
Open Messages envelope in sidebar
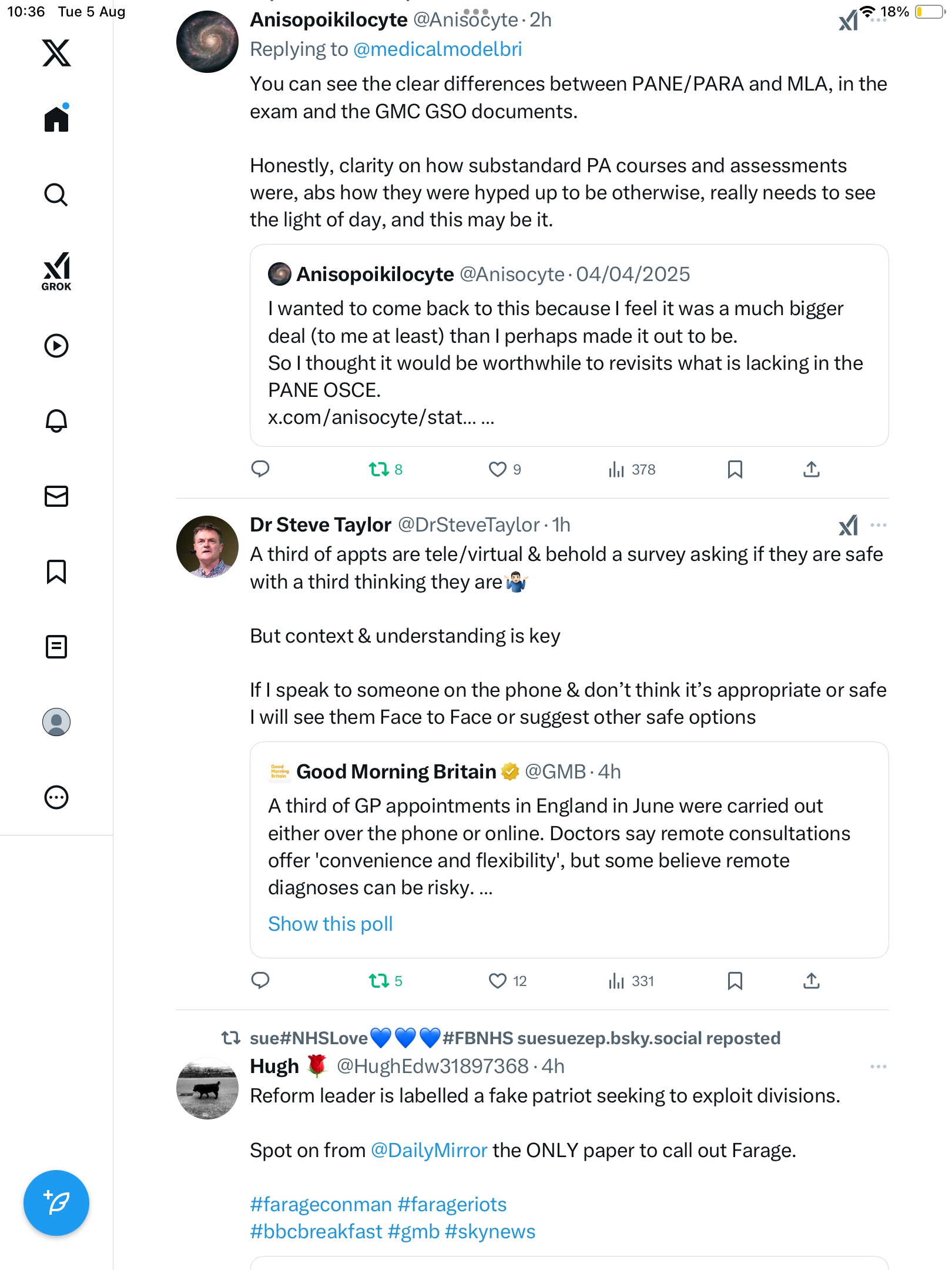click(56, 496)
